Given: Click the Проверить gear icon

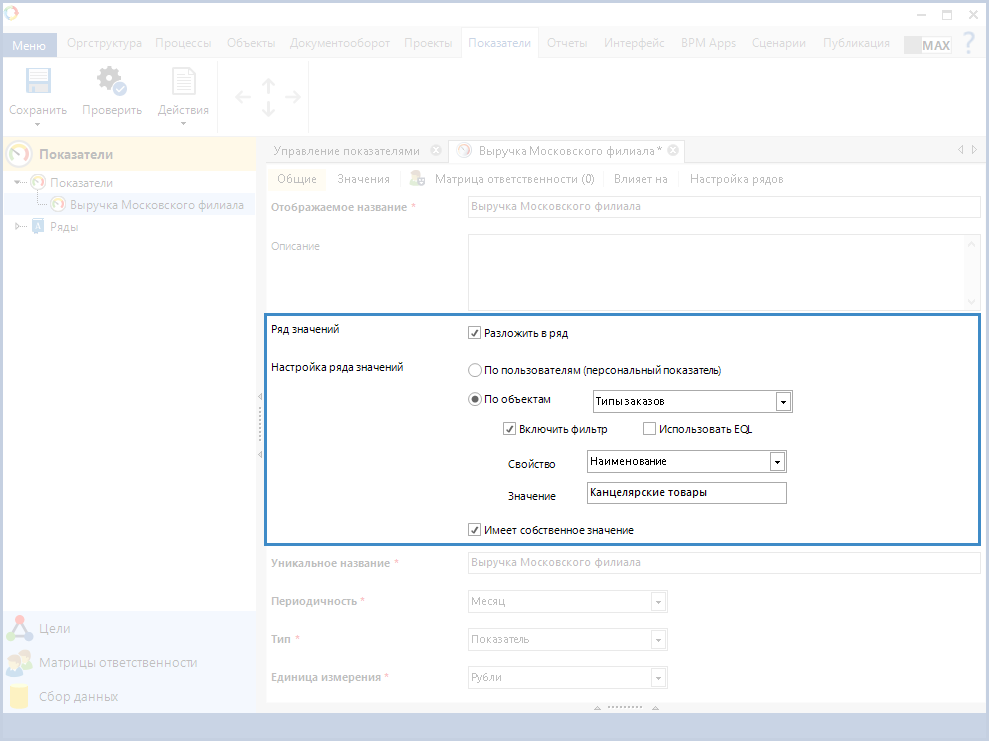Looking at the screenshot, I should (111, 82).
